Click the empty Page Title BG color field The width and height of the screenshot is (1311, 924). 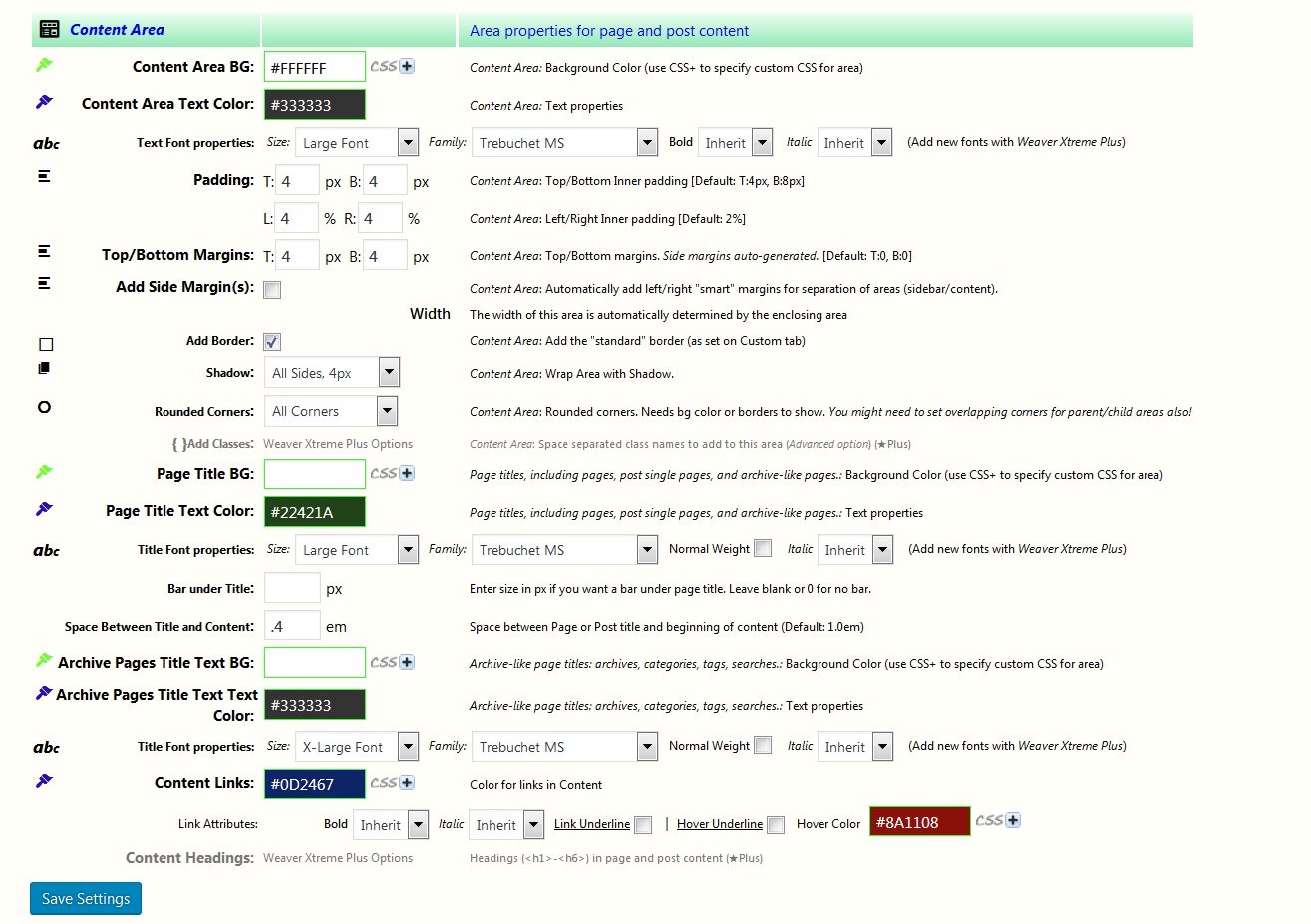point(315,474)
